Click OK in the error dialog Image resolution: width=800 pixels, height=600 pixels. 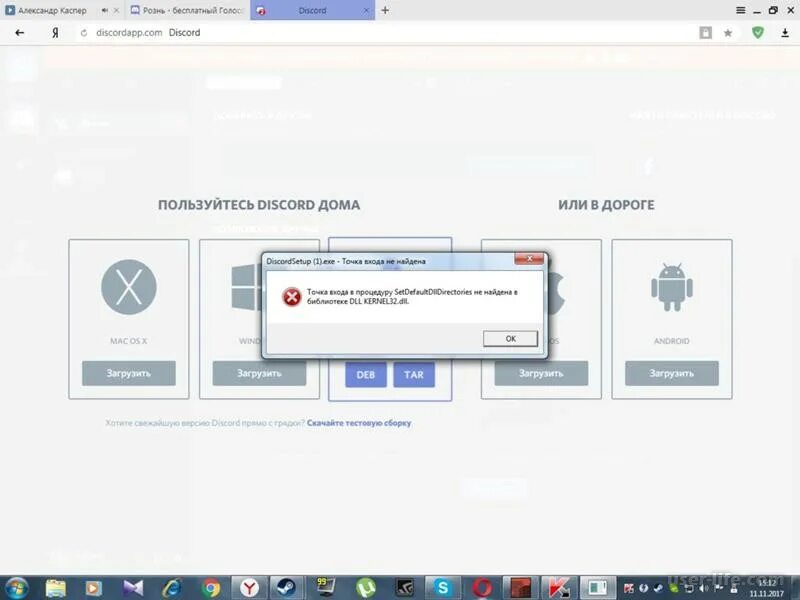pyautogui.click(x=510, y=339)
